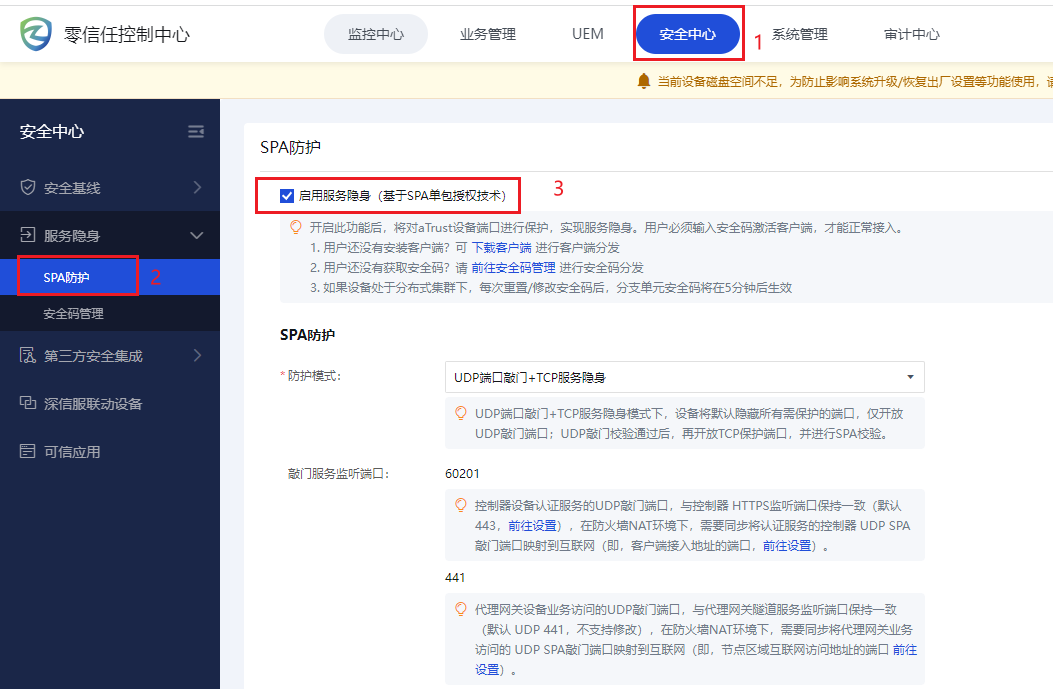The height and width of the screenshot is (689, 1053).
Task: Click the bold SPA防护 section heading
Action: [308, 334]
